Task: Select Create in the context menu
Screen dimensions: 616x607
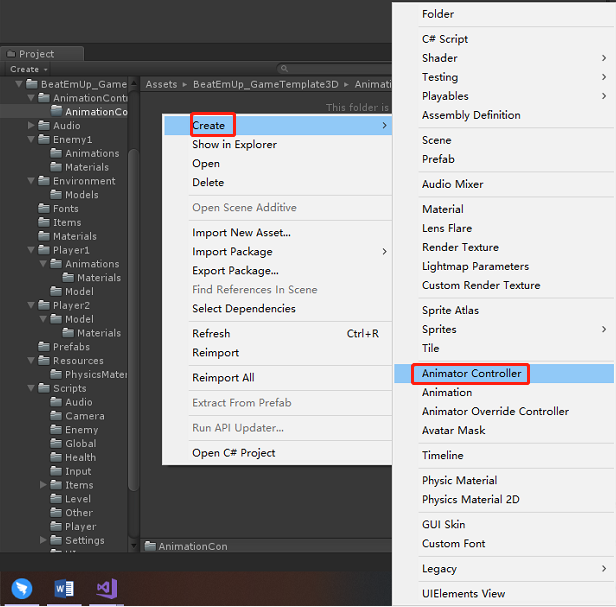Action: coord(278,125)
